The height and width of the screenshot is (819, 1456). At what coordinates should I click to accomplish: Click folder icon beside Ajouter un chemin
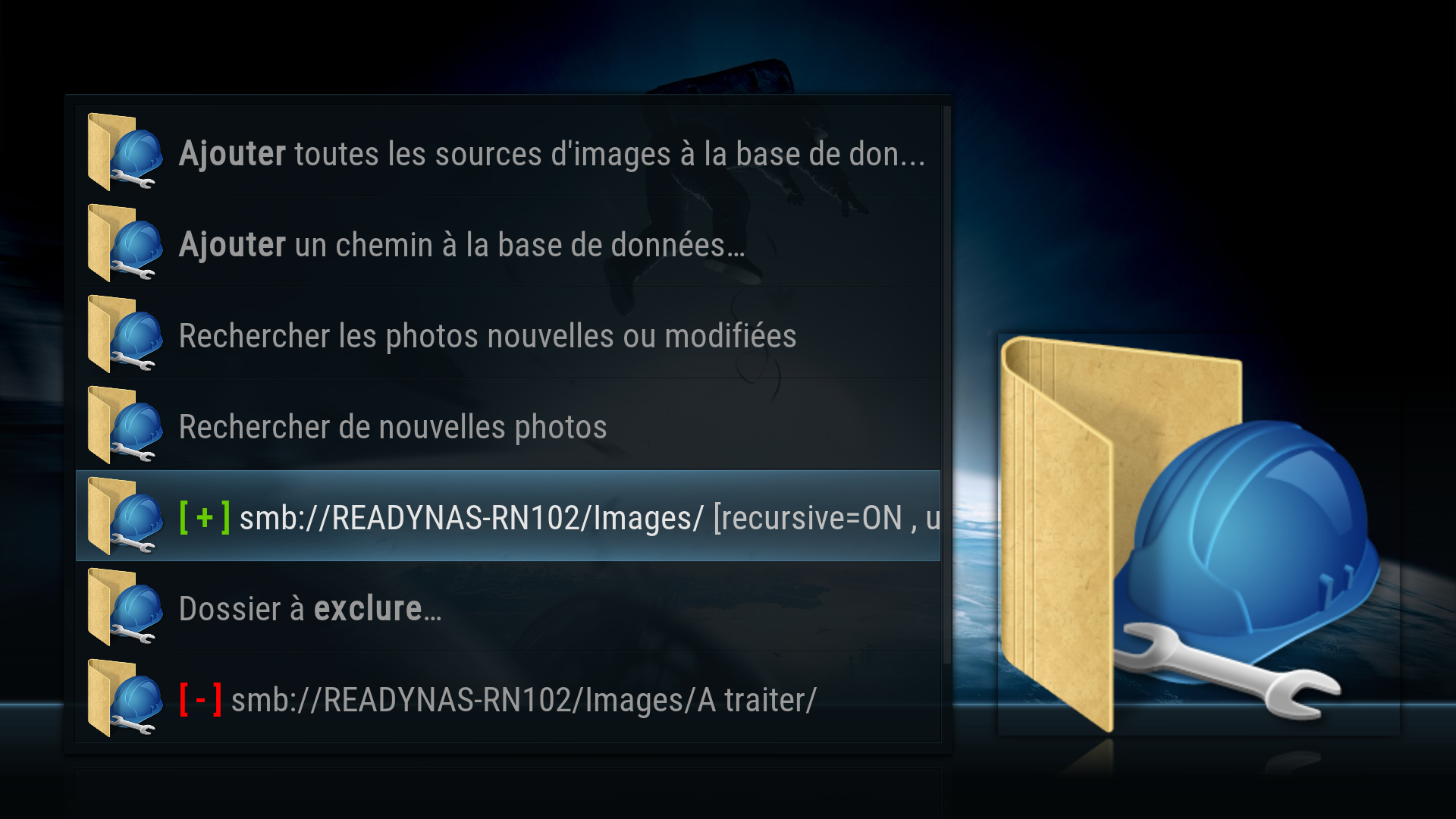[x=125, y=243]
